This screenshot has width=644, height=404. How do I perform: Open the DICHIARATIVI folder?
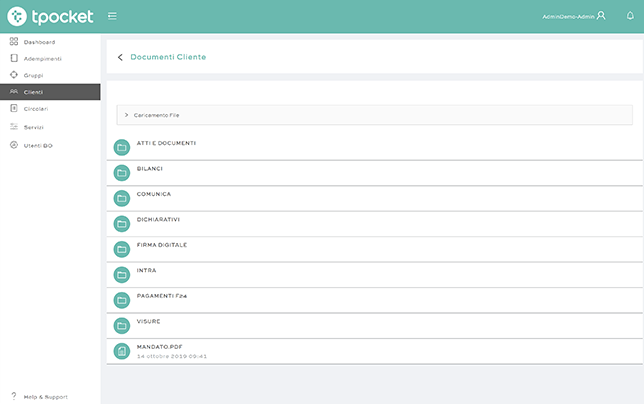click(158, 219)
